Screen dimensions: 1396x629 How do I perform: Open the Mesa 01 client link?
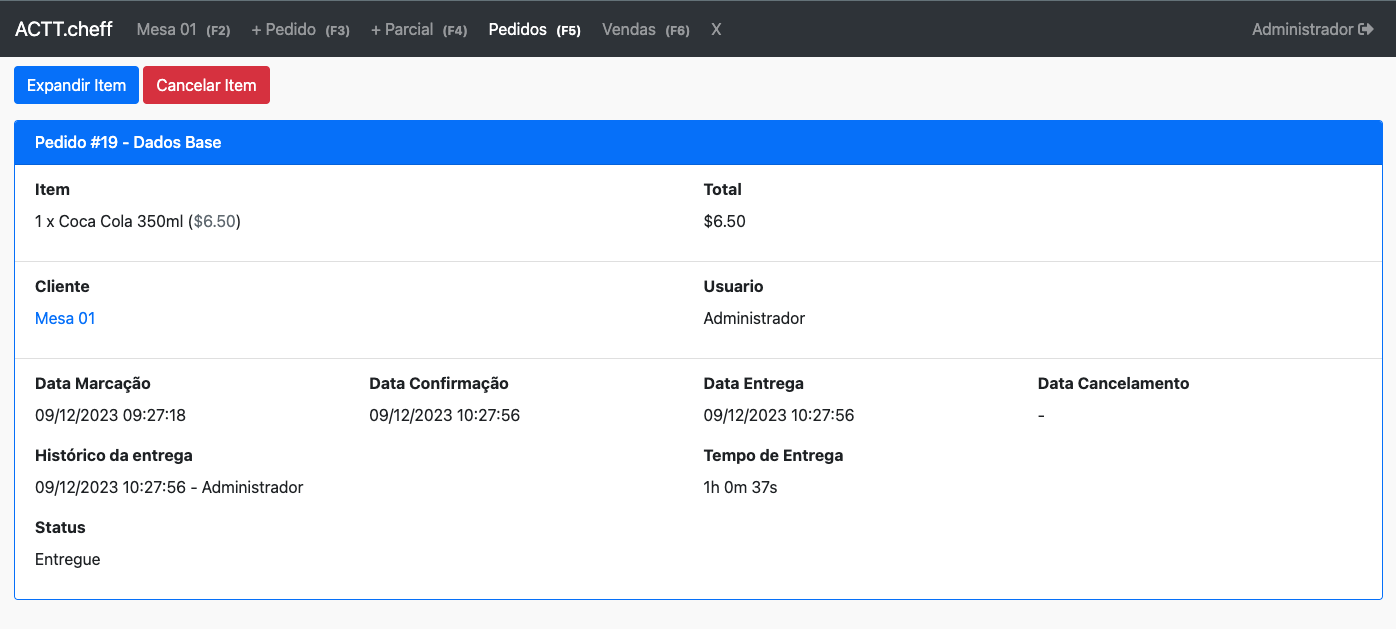pyautogui.click(x=64, y=318)
